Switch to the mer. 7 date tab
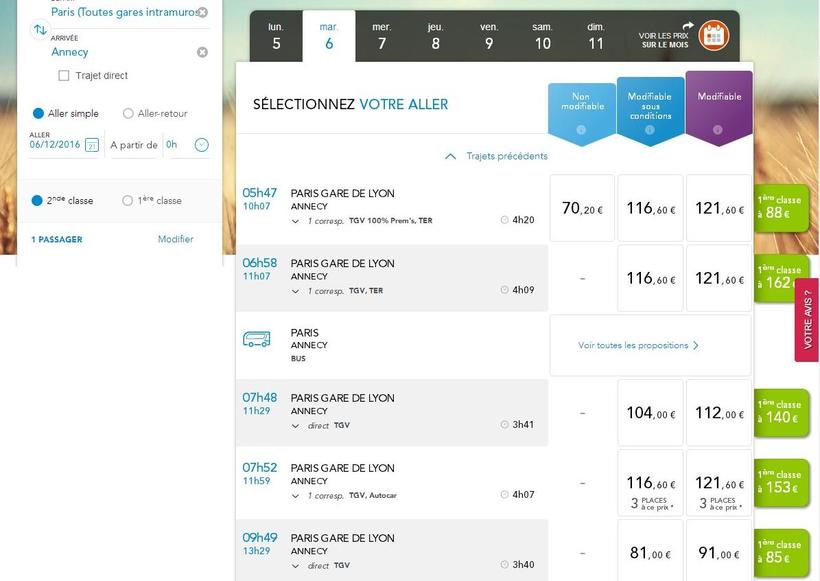The height and width of the screenshot is (581, 820). pos(381,36)
